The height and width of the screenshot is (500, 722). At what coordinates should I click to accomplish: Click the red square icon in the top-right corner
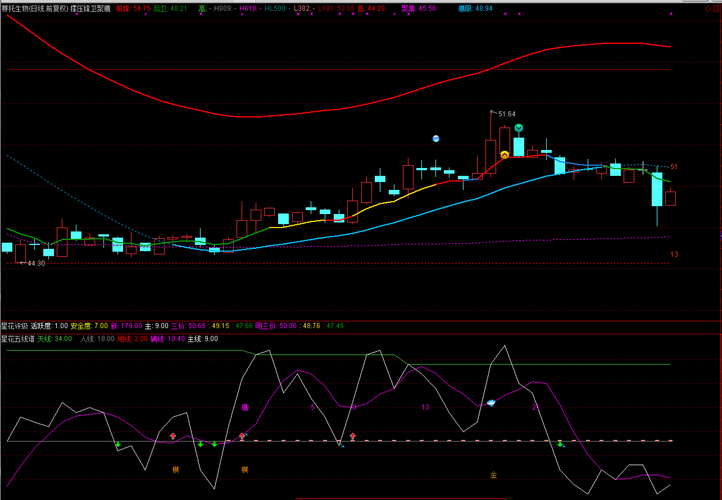point(716,9)
